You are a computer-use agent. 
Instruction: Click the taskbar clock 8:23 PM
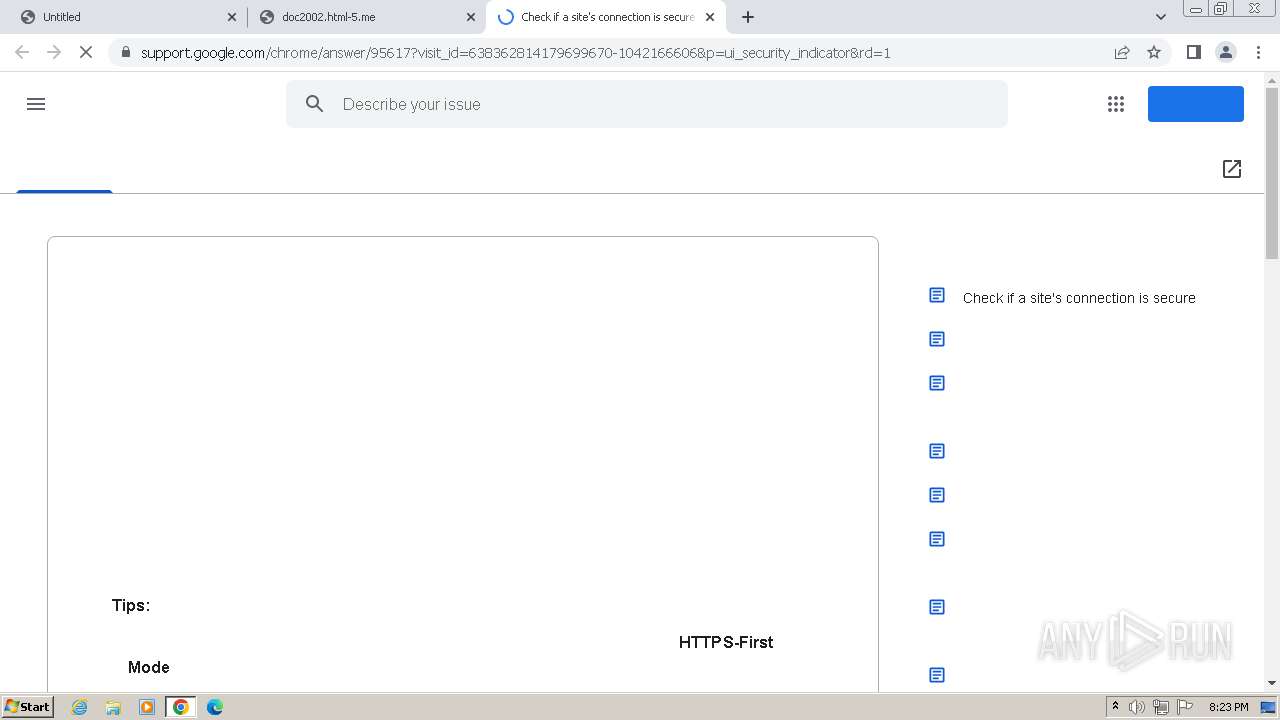pos(1228,707)
